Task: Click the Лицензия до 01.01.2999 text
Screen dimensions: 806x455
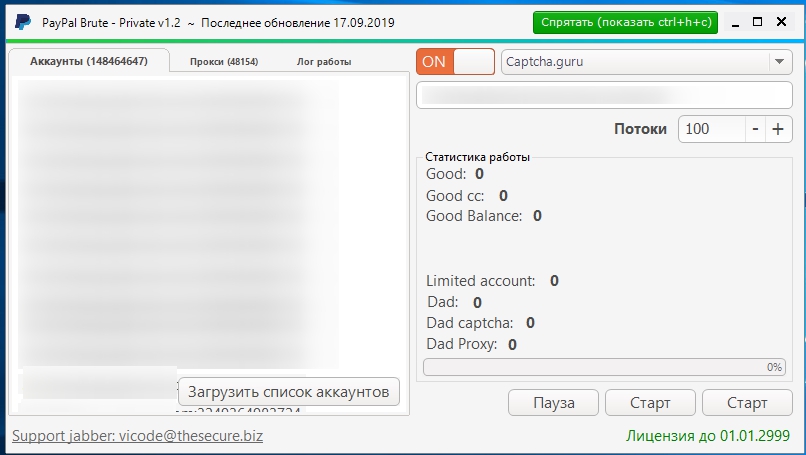Action: (708, 435)
